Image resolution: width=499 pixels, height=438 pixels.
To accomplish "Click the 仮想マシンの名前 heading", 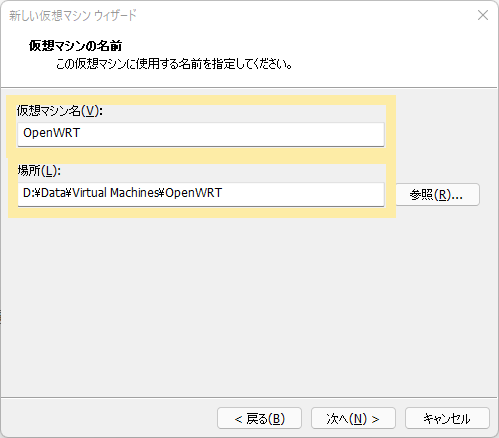I will pos(75,46).
